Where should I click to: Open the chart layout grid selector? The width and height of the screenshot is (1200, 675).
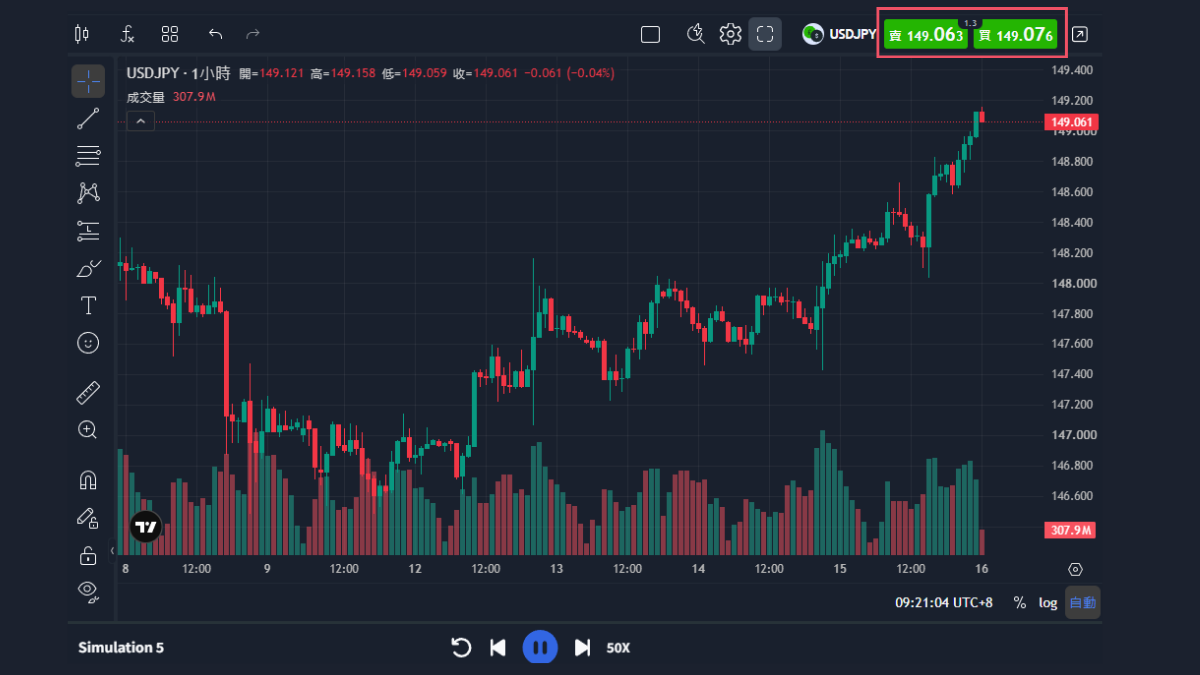point(170,34)
